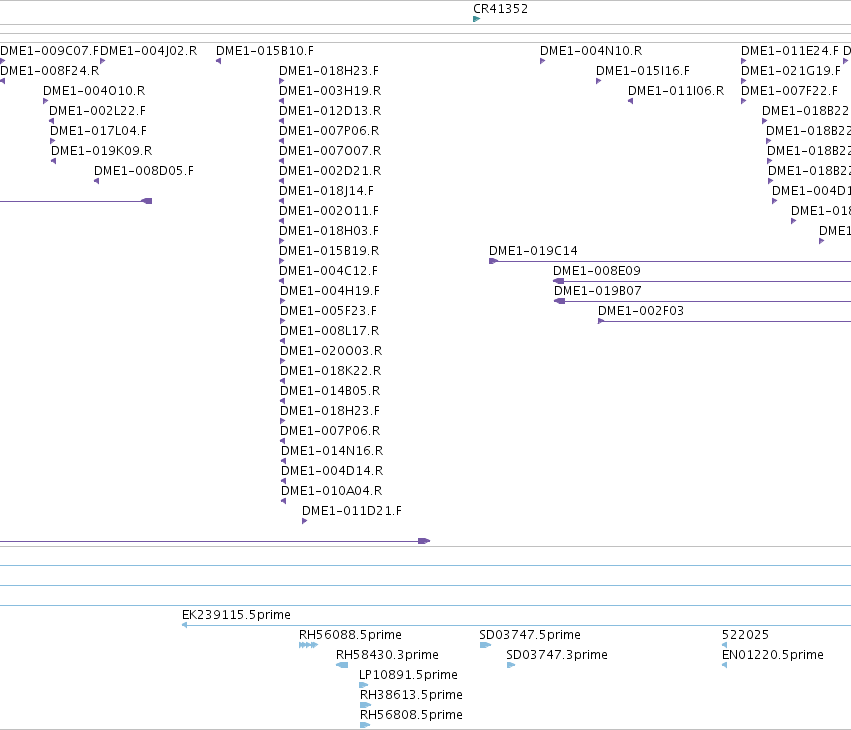Screen dimensions: 851x730
Task: Select the SD03747.3prime label
Action: [x=557, y=655]
